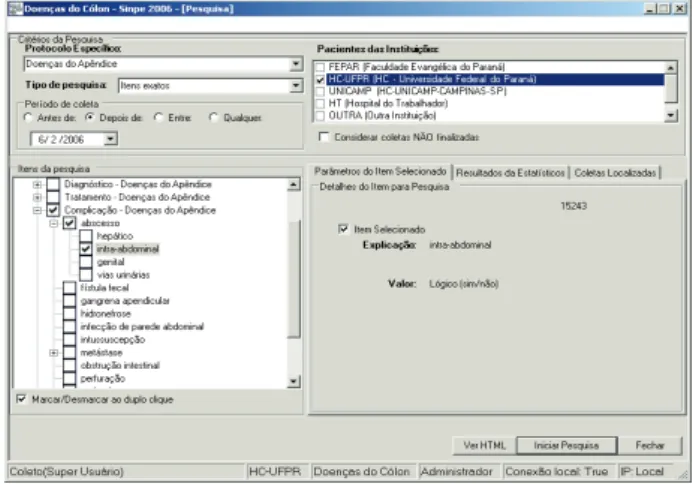The width and height of the screenshot is (693, 484).
Task: Open the Coletas Localizadas tab
Action: [x=615, y=173]
